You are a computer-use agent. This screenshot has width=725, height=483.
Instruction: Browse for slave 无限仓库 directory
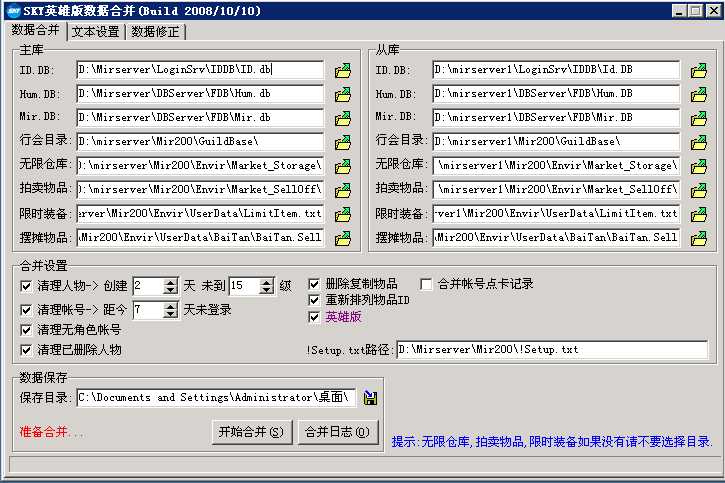[699, 166]
